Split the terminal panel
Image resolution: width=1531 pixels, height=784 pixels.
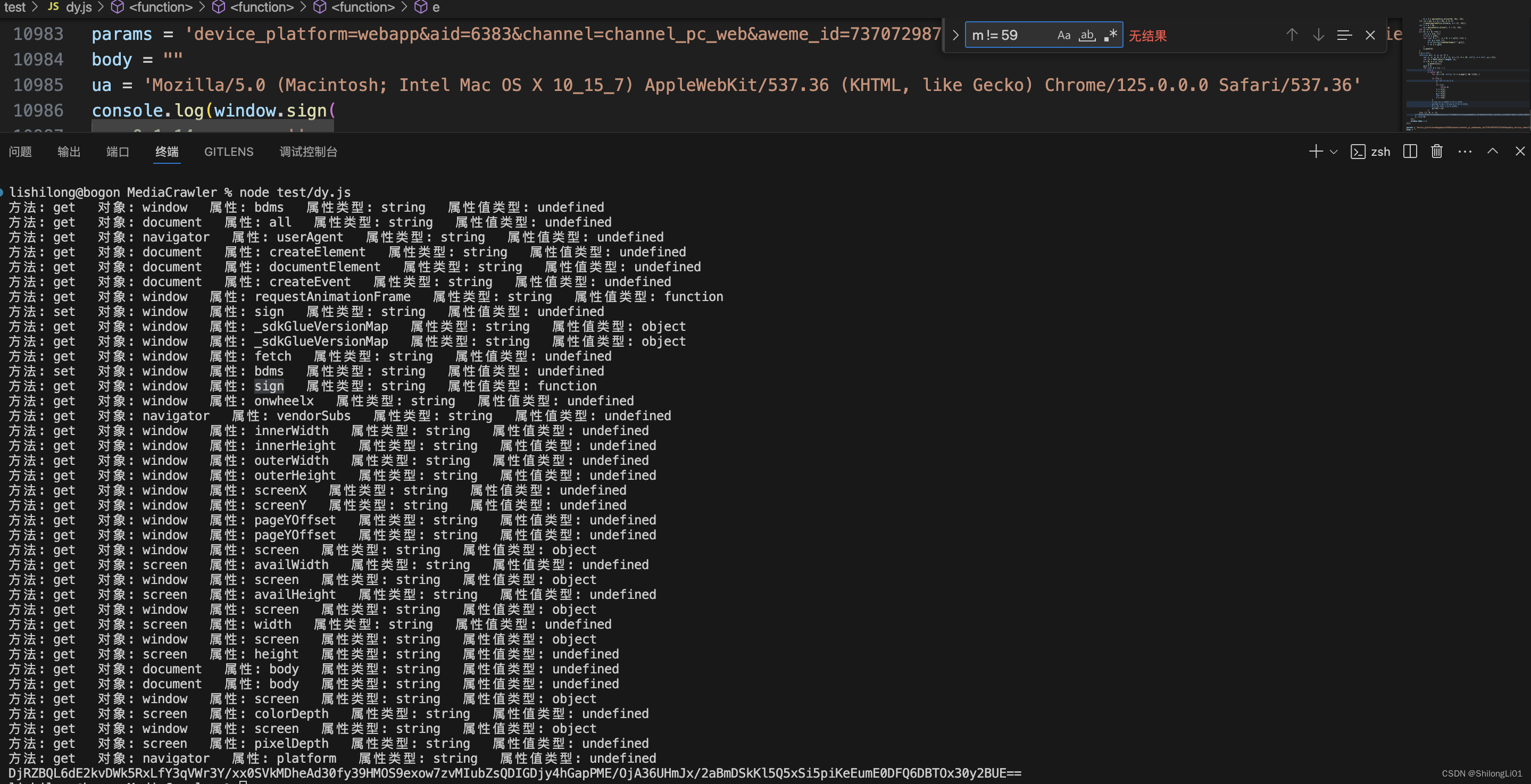(1410, 152)
